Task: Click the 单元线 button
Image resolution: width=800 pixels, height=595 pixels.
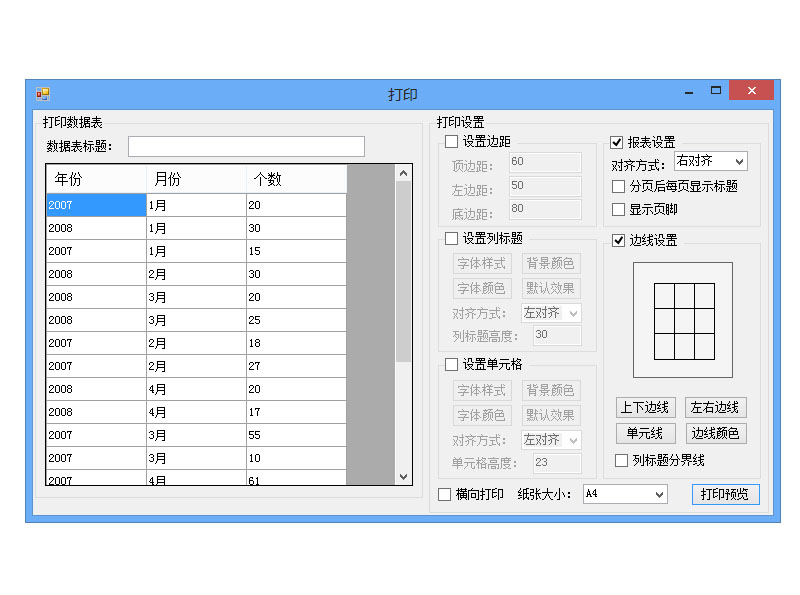Action: (645, 433)
